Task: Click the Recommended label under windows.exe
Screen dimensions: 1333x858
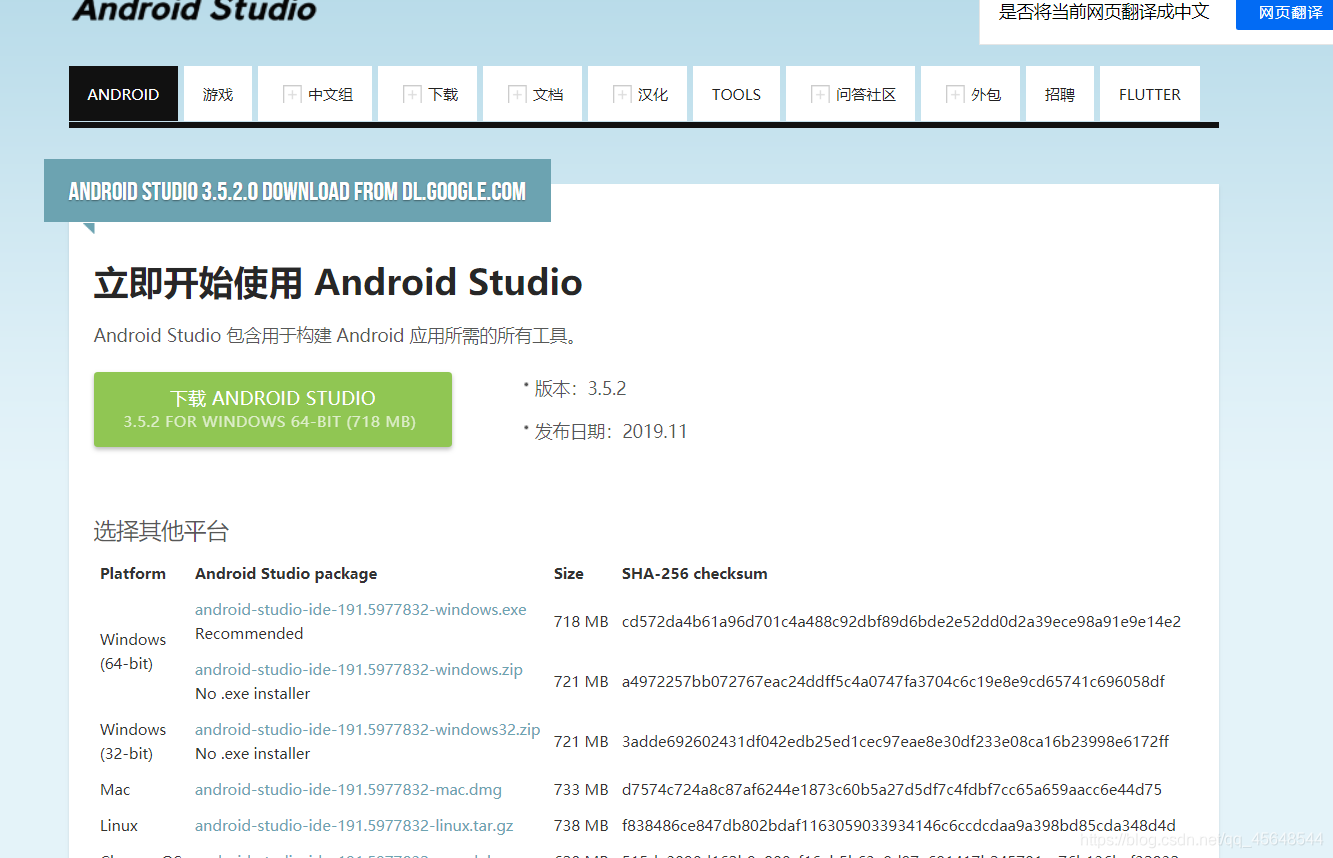Action: (249, 634)
